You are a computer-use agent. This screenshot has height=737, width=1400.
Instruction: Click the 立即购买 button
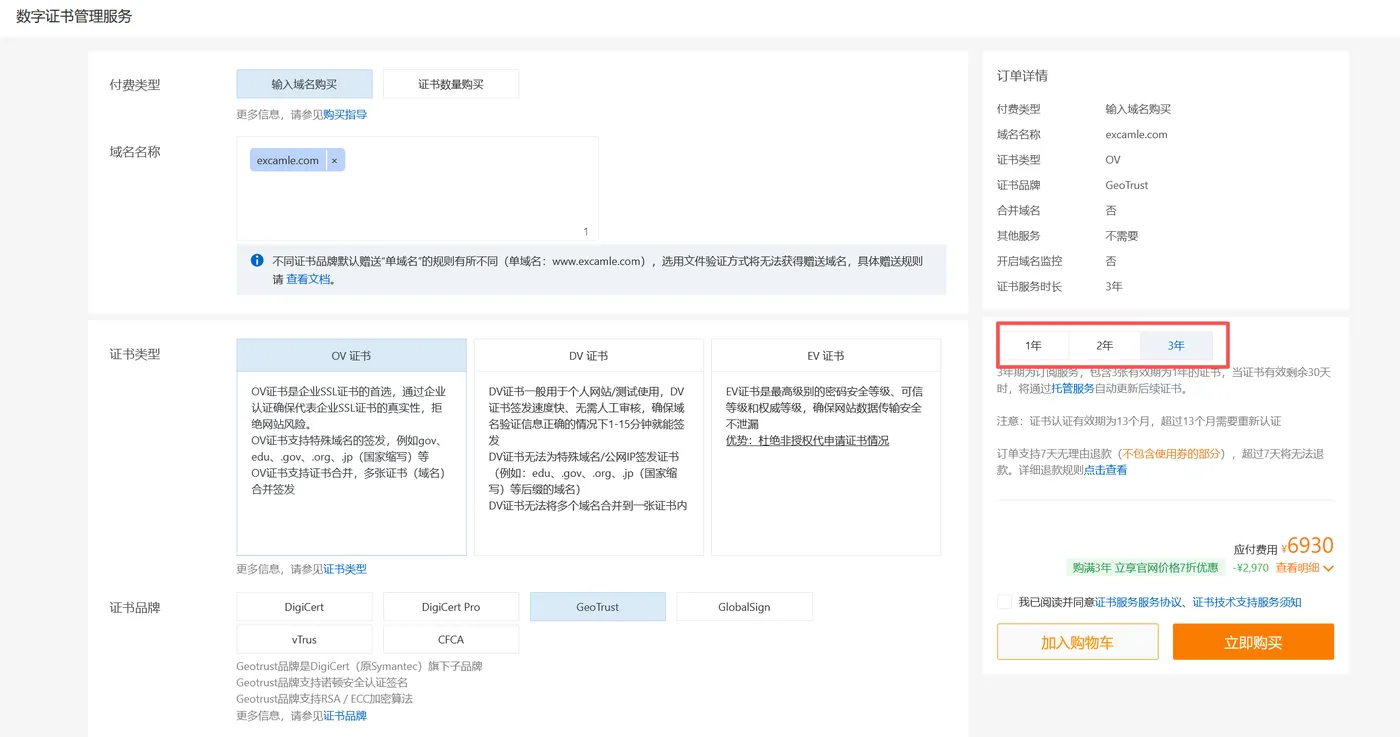[x=1253, y=642]
